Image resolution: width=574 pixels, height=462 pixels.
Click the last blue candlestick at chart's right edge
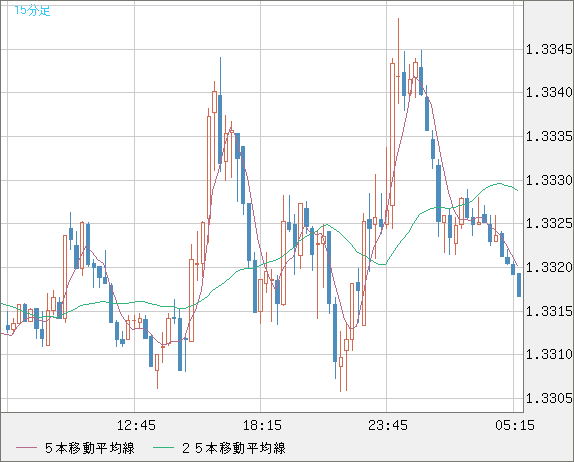pos(519,285)
